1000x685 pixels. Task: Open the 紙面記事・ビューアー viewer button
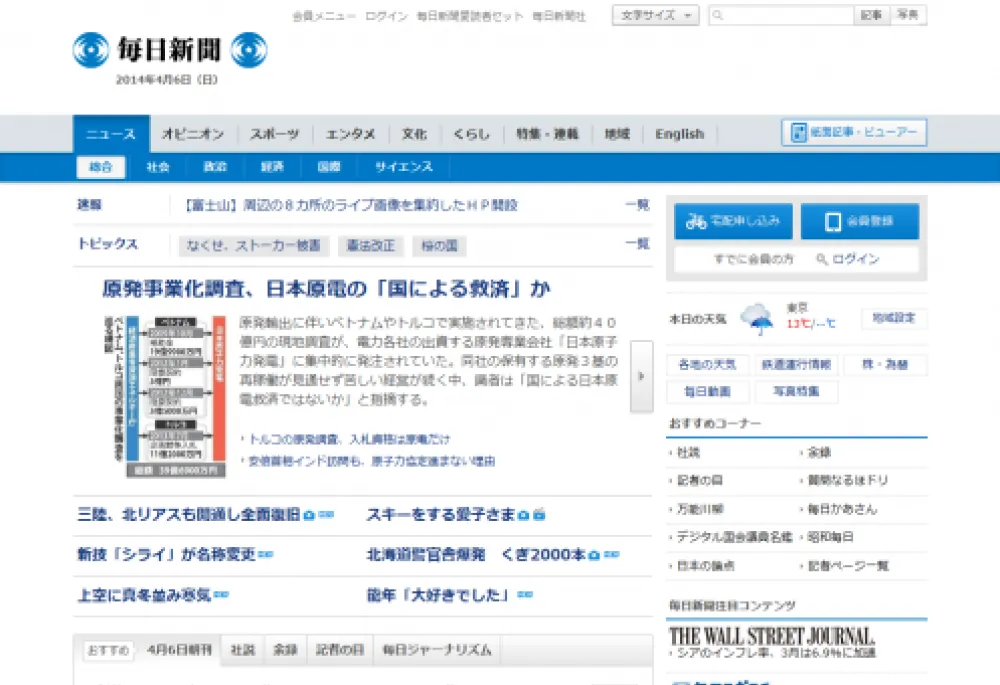point(854,133)
